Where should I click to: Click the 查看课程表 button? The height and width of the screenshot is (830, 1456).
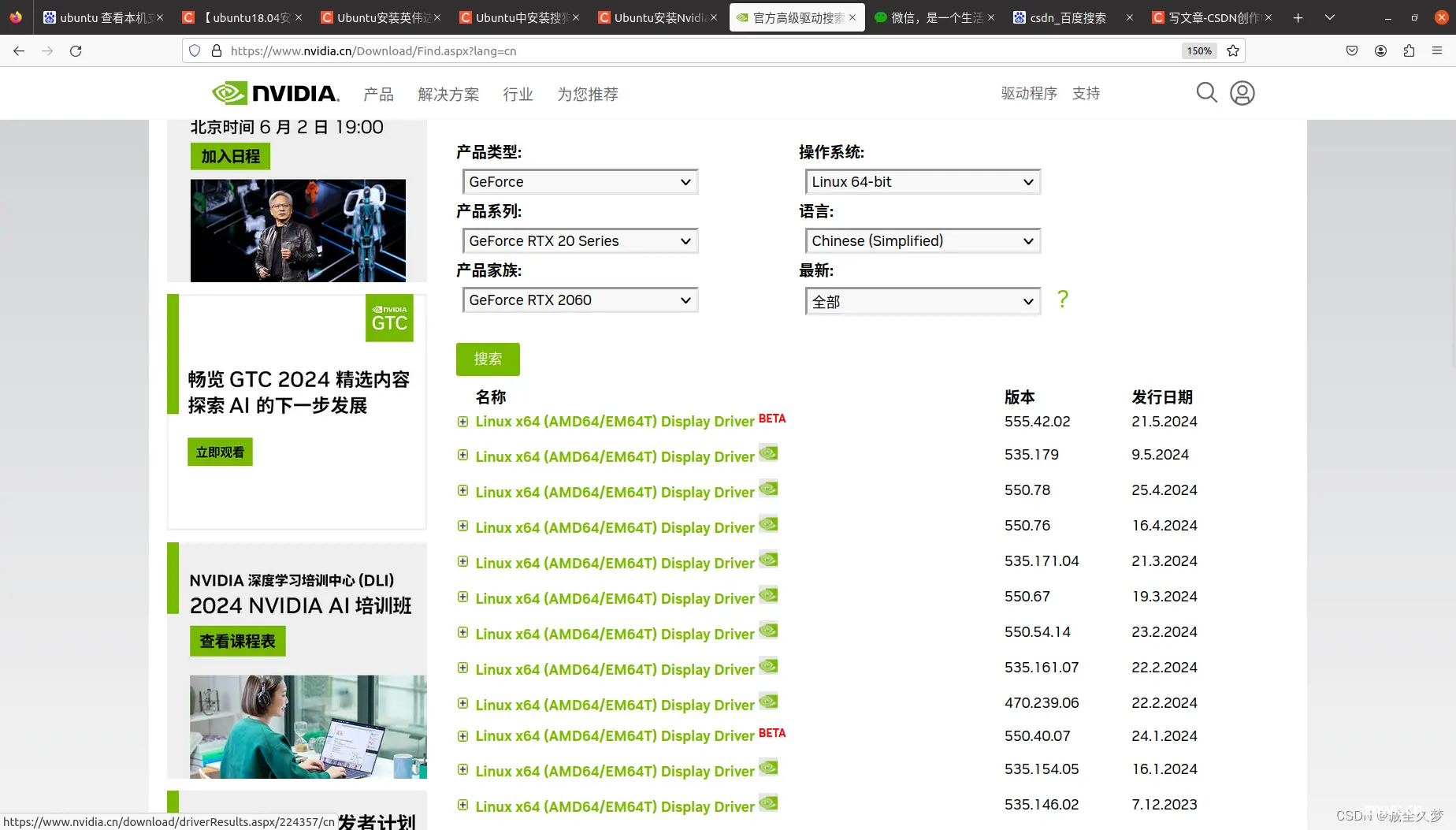pos(237,641)
